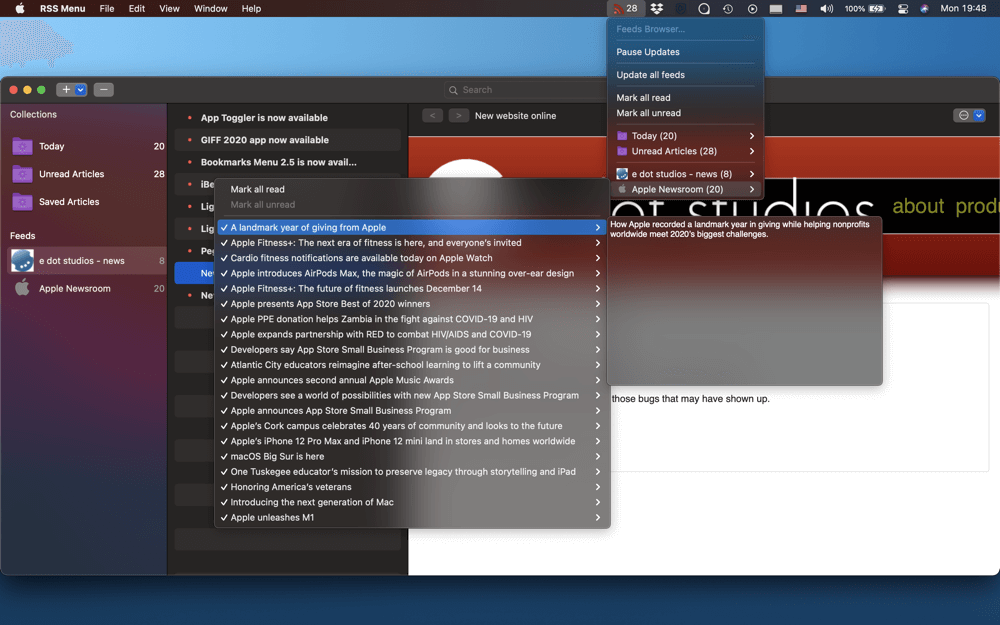The width and height of the screenshot is (1000, 625).
Task: Open dropdown arrow next to add feed button
Action: (x=80, y=90)
